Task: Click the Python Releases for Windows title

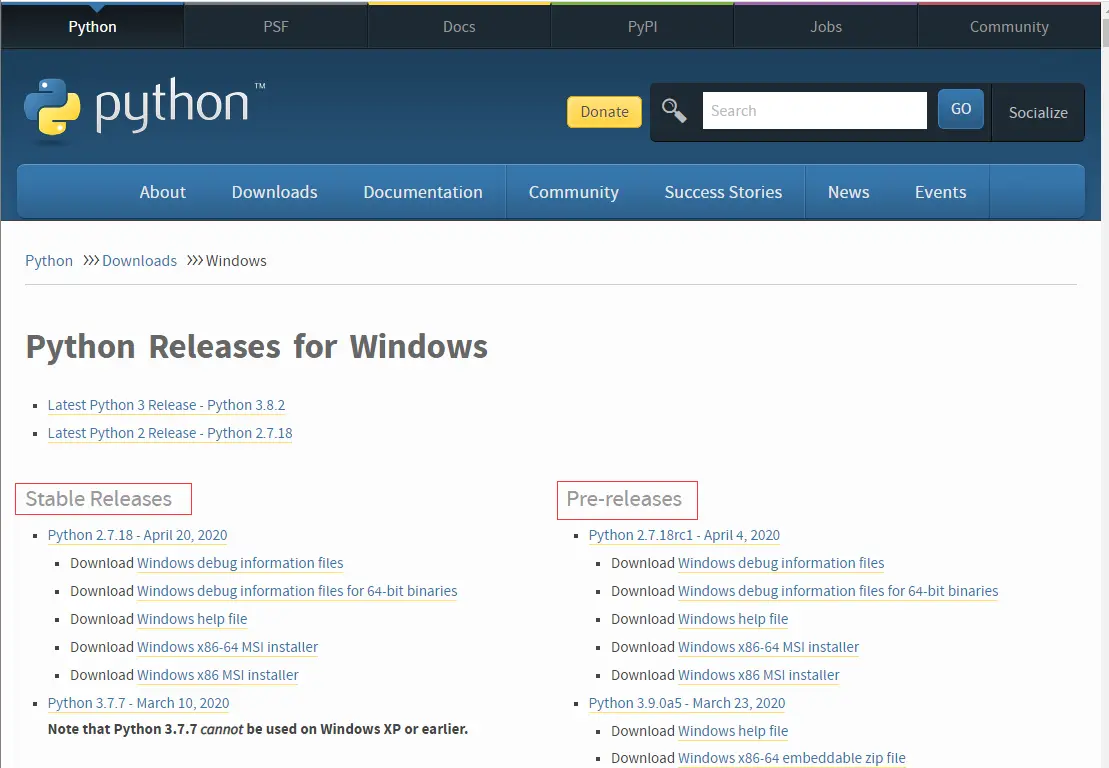Action: coord(257,347)
